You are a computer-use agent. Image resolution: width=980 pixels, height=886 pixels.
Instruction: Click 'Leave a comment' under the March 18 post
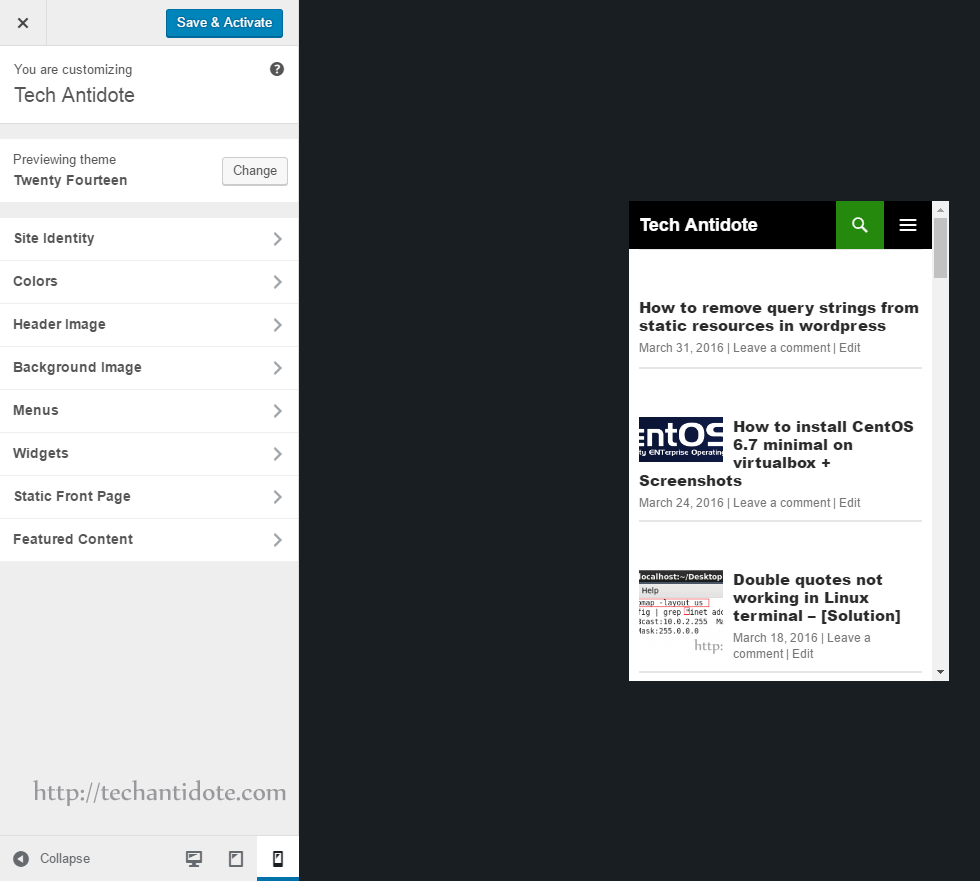802,646
